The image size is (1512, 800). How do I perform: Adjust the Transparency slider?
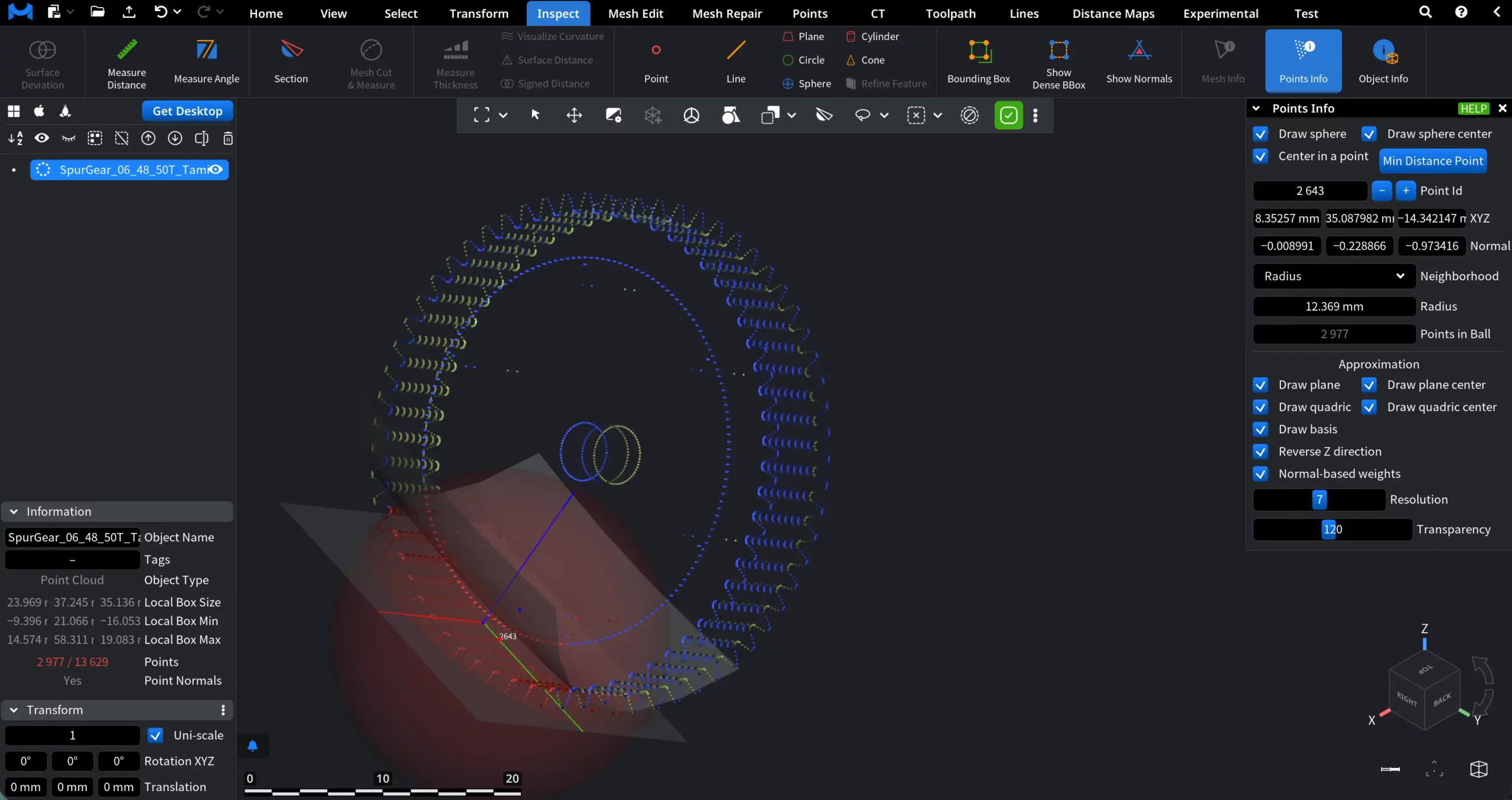(x=1332, y=530)
